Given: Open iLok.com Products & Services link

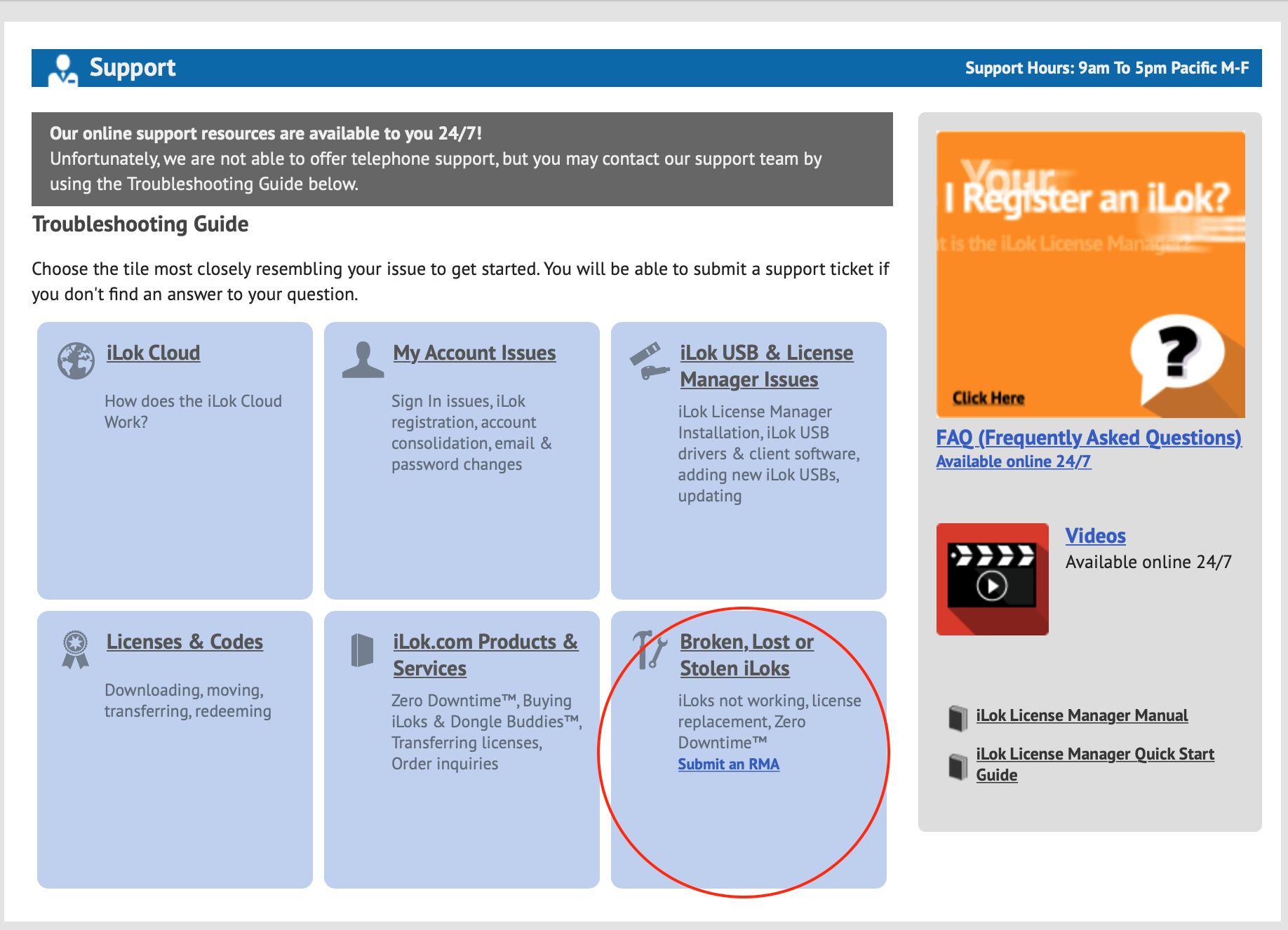Looking at the screenshot, I should [x=485, y=655].
